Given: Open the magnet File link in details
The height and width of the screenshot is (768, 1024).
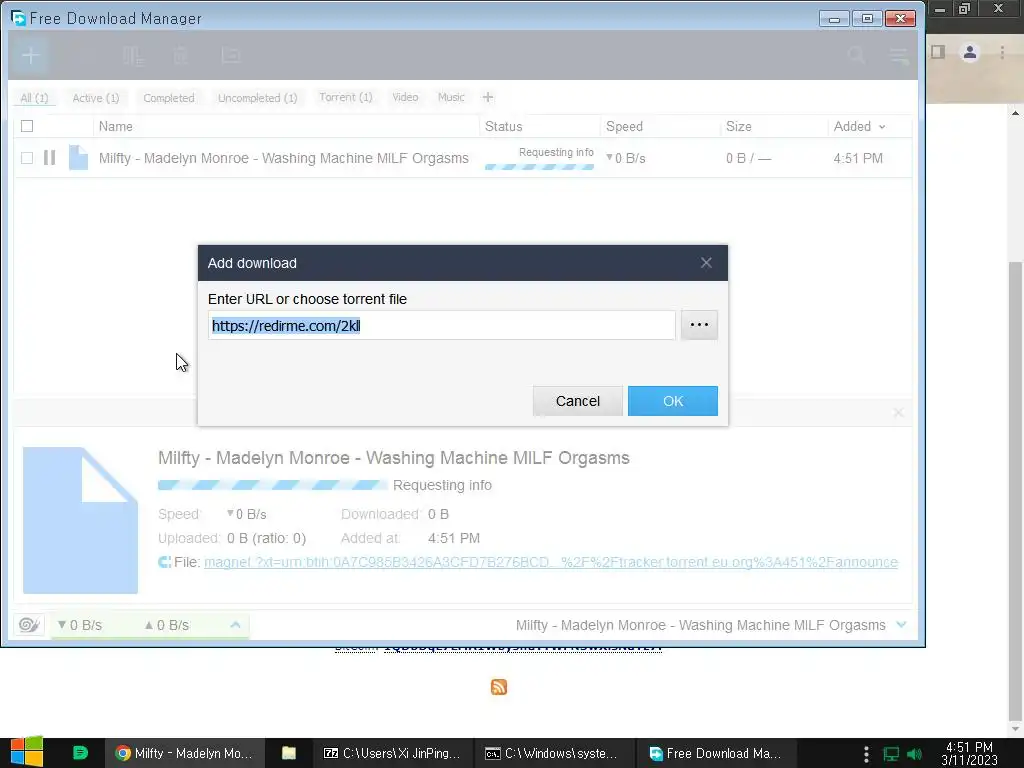Looking at the screenshot, I should pos(551,562).
